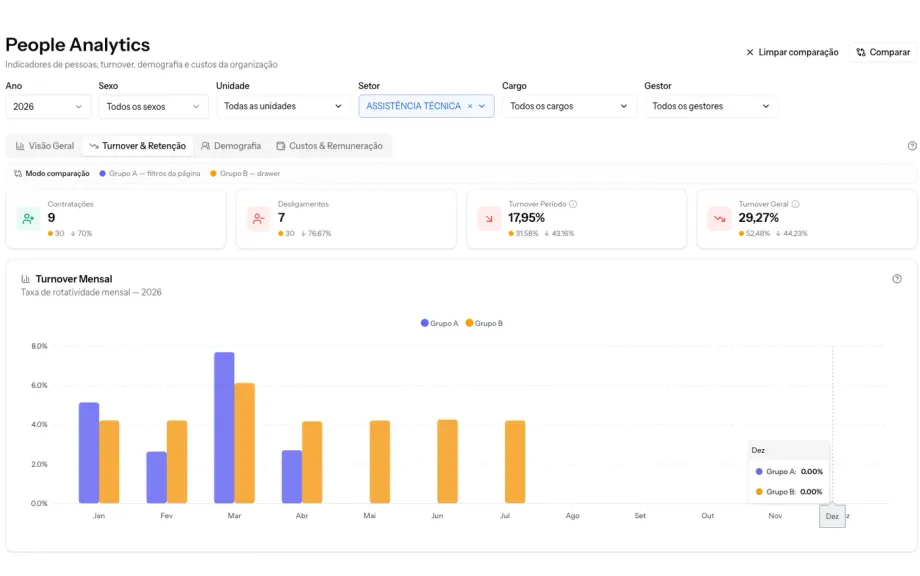This screenshot has height=576, width=920.
Task: Click orange Grupo B — drawer dot
Action: pyautogui.click(x=214, y=174)
